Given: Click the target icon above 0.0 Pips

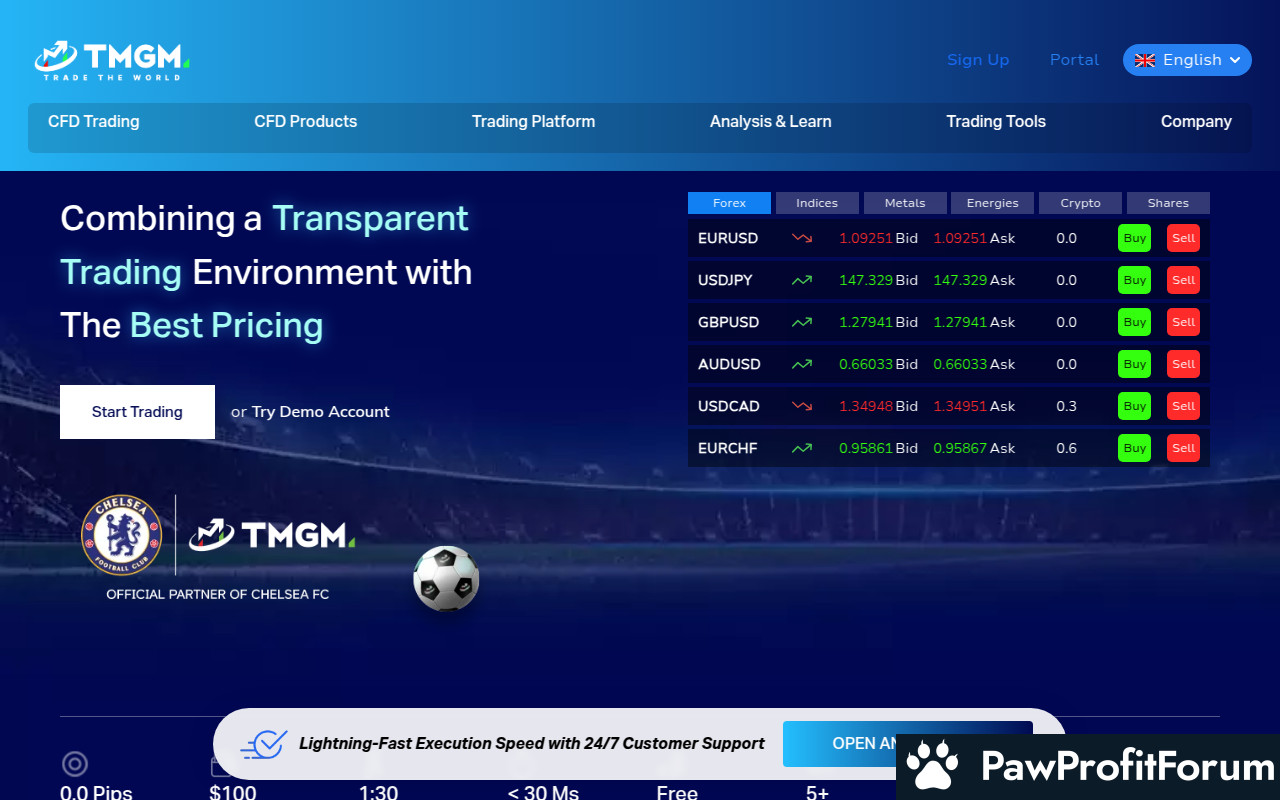Looking at the screenshot, I should click(x=75, y=765).
